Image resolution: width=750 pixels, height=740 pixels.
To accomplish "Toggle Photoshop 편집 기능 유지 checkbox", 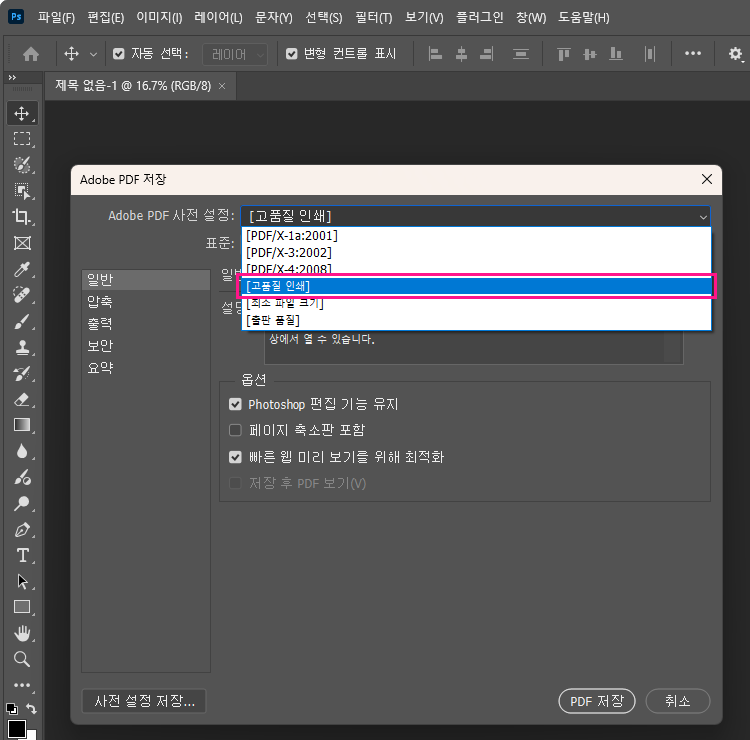I will tap(236, 405).
